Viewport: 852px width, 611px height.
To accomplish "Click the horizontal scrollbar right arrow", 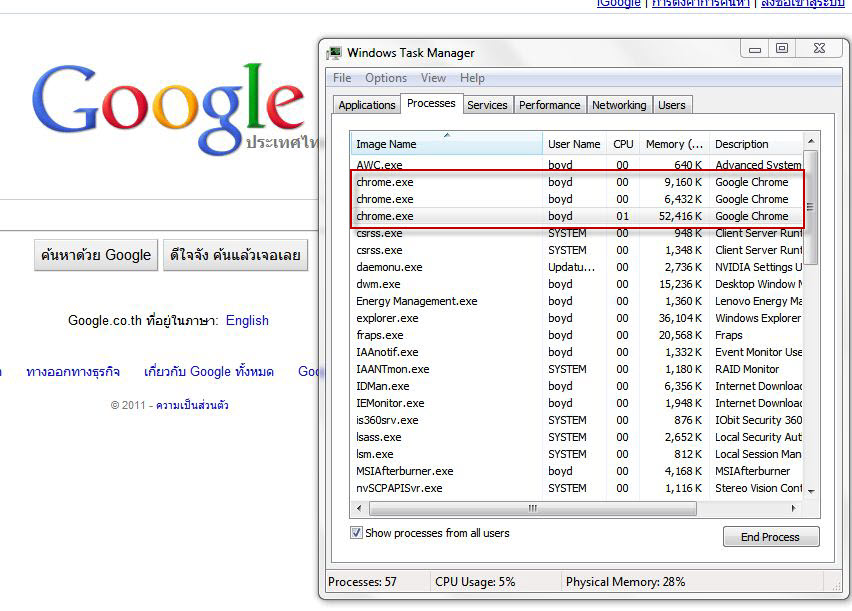I will [x=794, y=508].
